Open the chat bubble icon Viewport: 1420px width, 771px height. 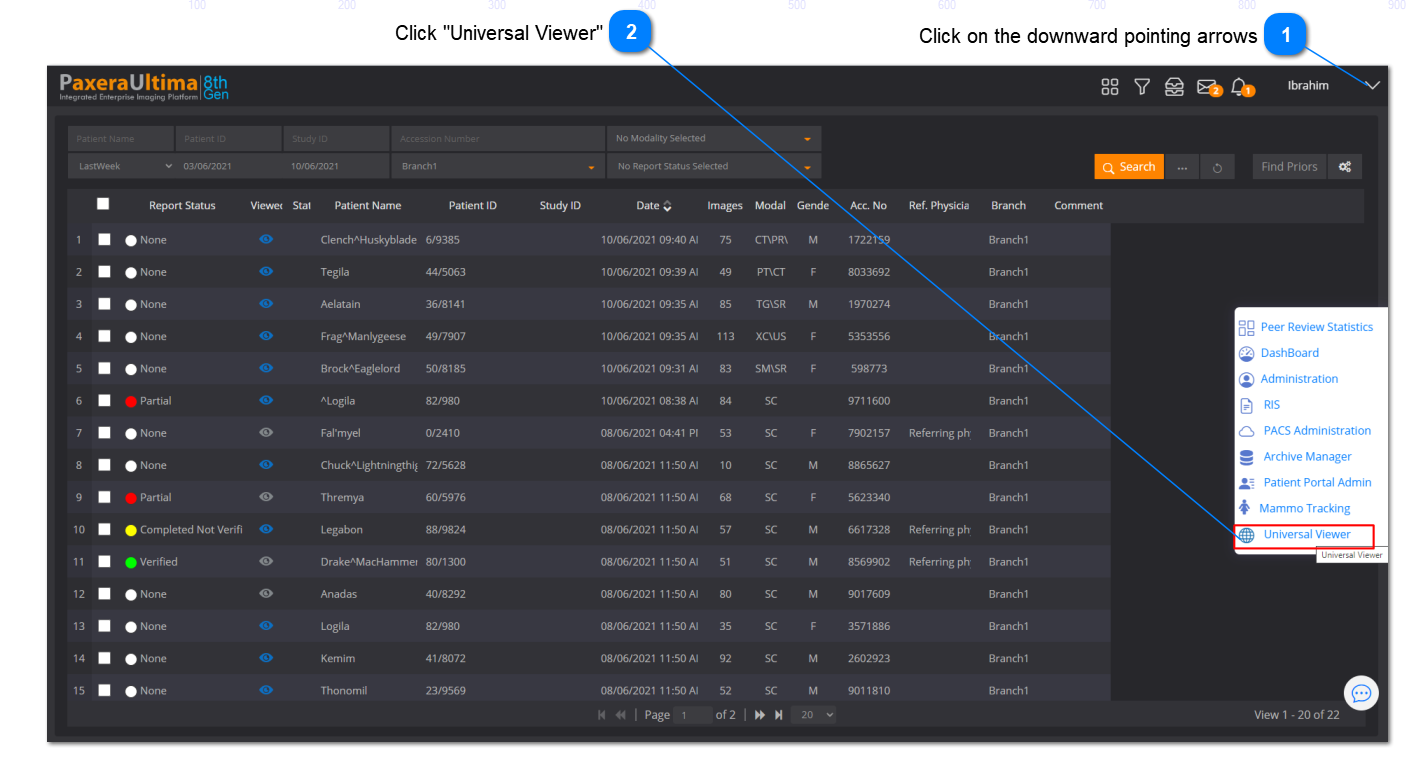pyautogui.click(x=1360, y=693)
